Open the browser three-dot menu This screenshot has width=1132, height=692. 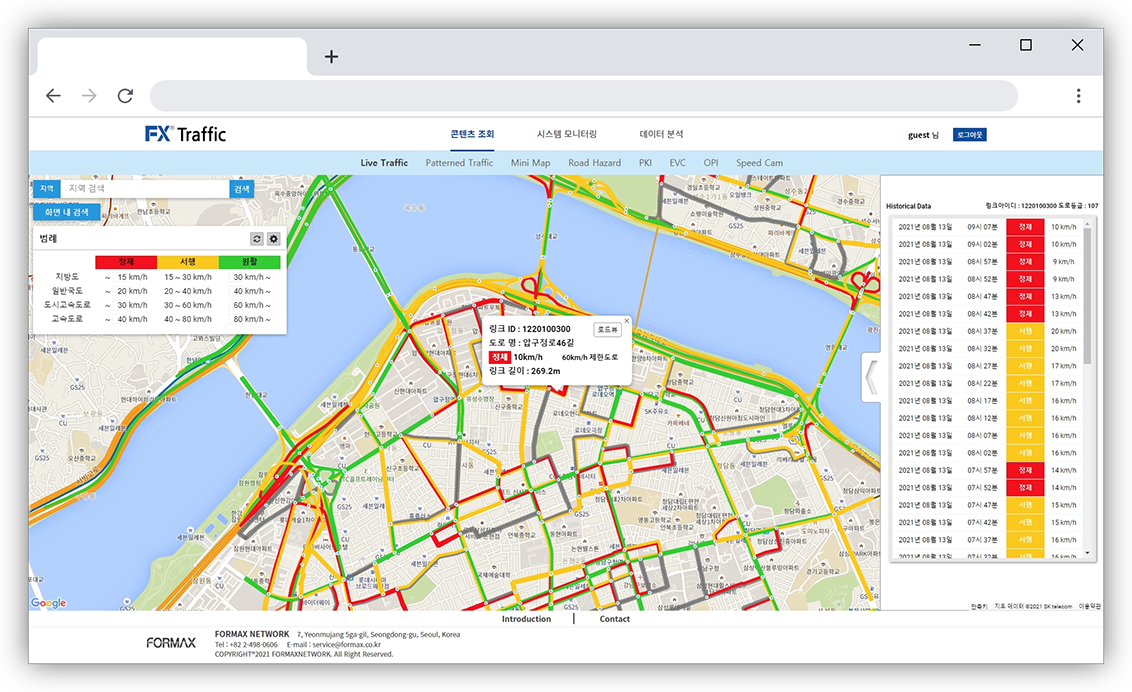click(x=1078, y=96)
